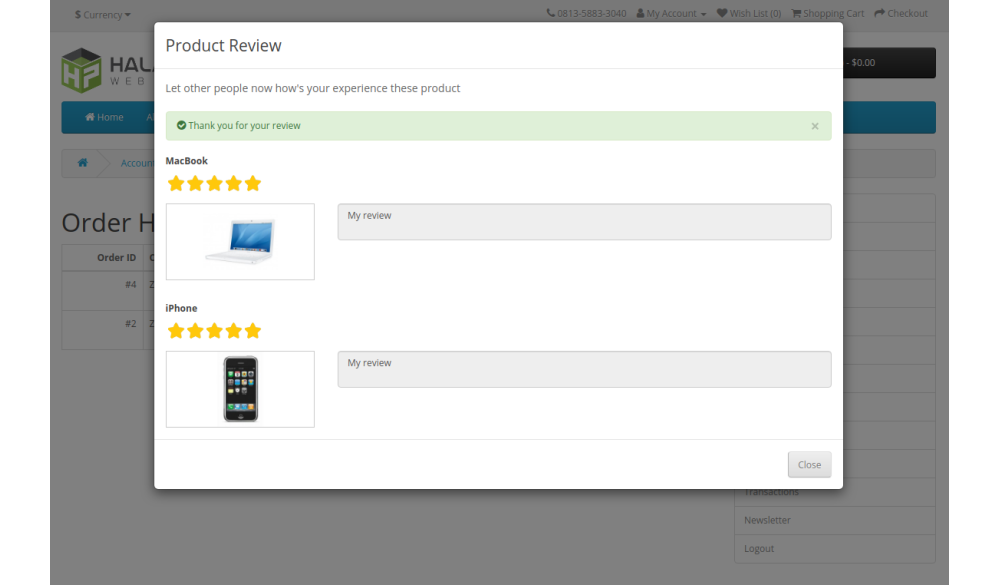Viewport: 1000px width, 585px height.
Task: Click the MacBook review text box
Action: (584, 222)
